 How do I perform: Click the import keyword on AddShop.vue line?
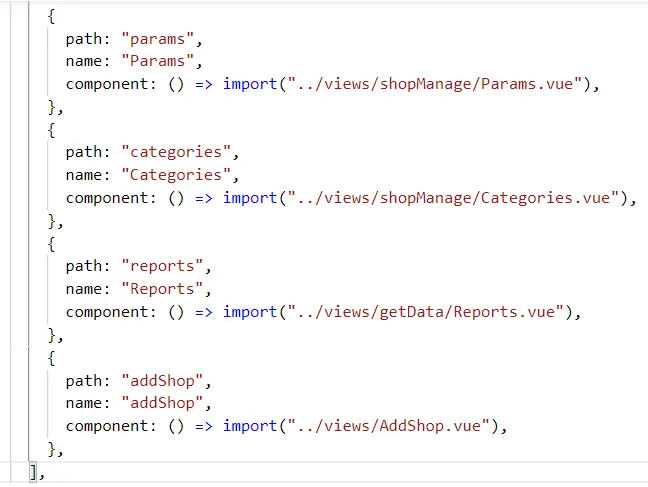pos(250,427)
